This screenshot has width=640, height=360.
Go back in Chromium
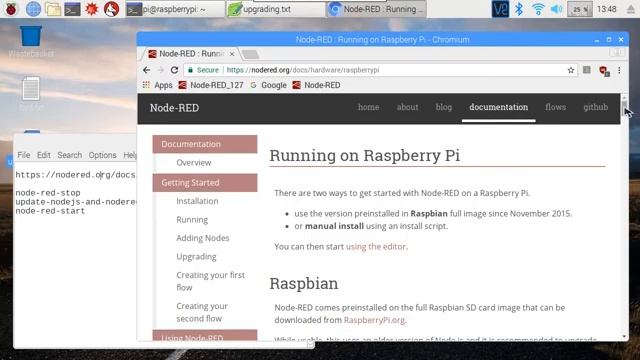click(147, 70)
